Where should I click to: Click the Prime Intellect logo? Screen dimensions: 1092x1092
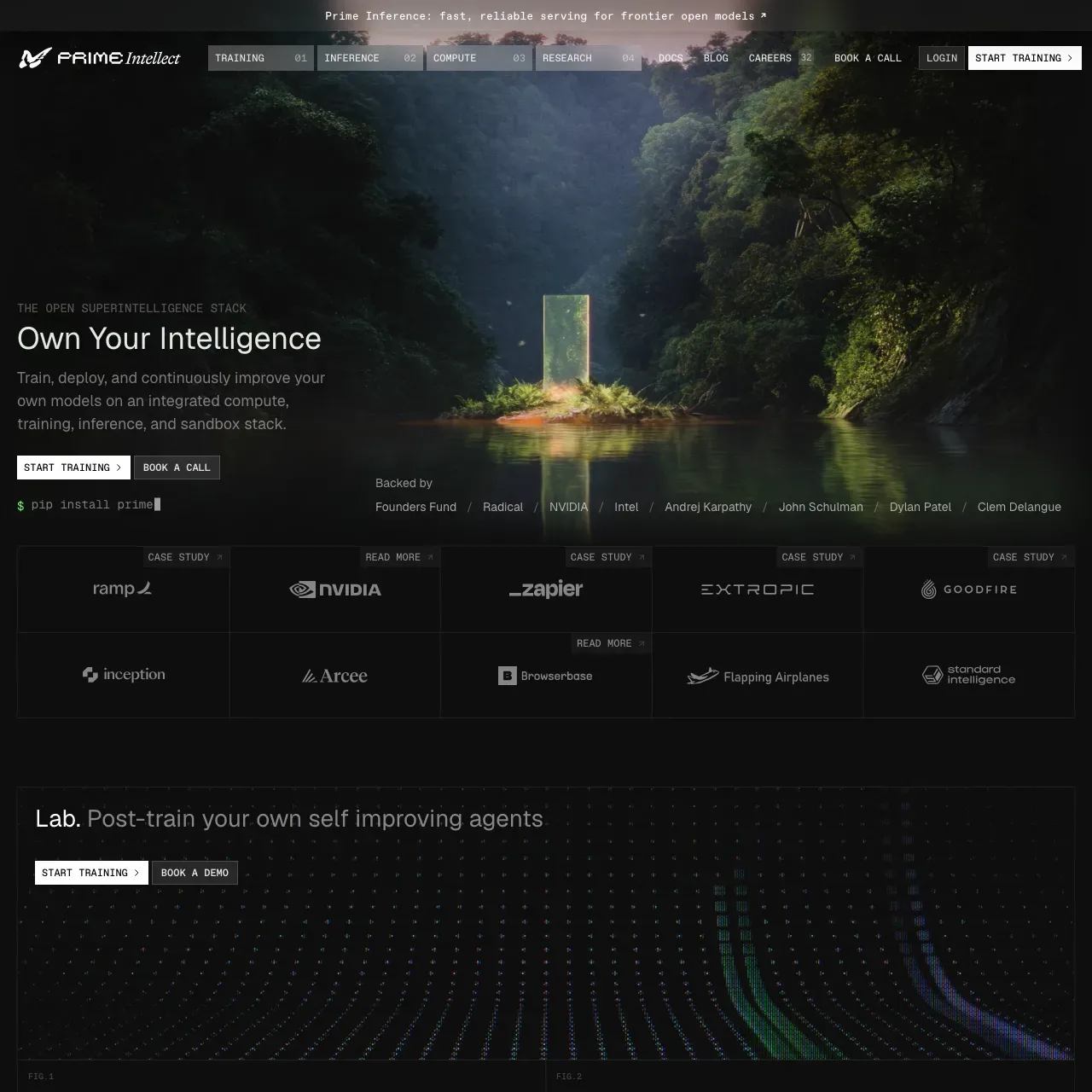pyautogui.click(x=100, y=58)
